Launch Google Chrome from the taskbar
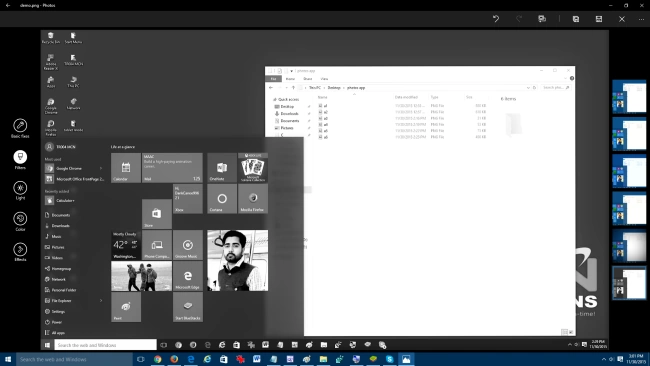650x366 pixels. click(x=158, y=359)
